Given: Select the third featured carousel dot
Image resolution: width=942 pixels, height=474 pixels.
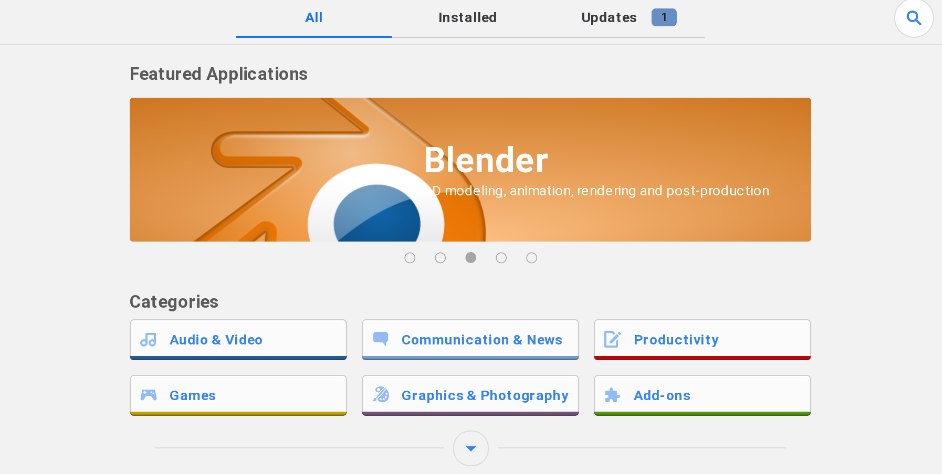Looking at the screenshot, I should [471, 258].
